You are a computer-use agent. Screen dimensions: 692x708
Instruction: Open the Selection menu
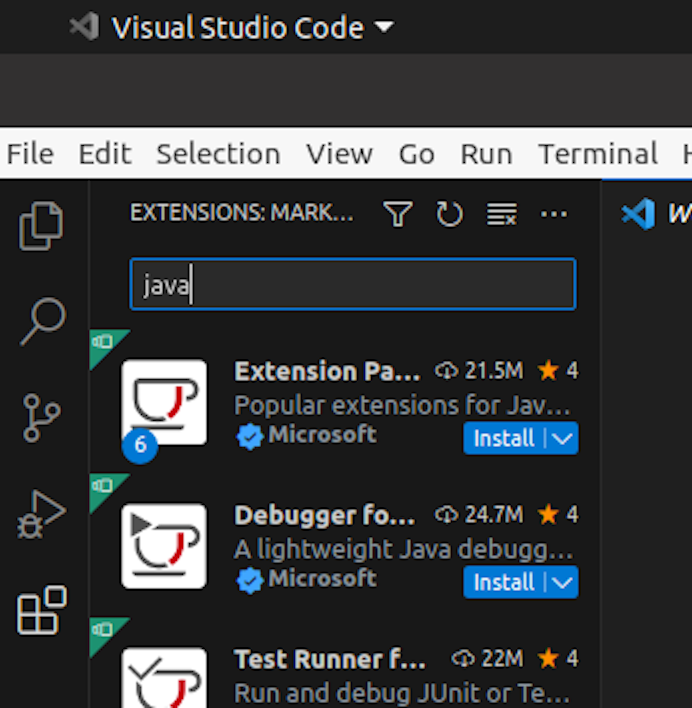[x=218, y=154]
